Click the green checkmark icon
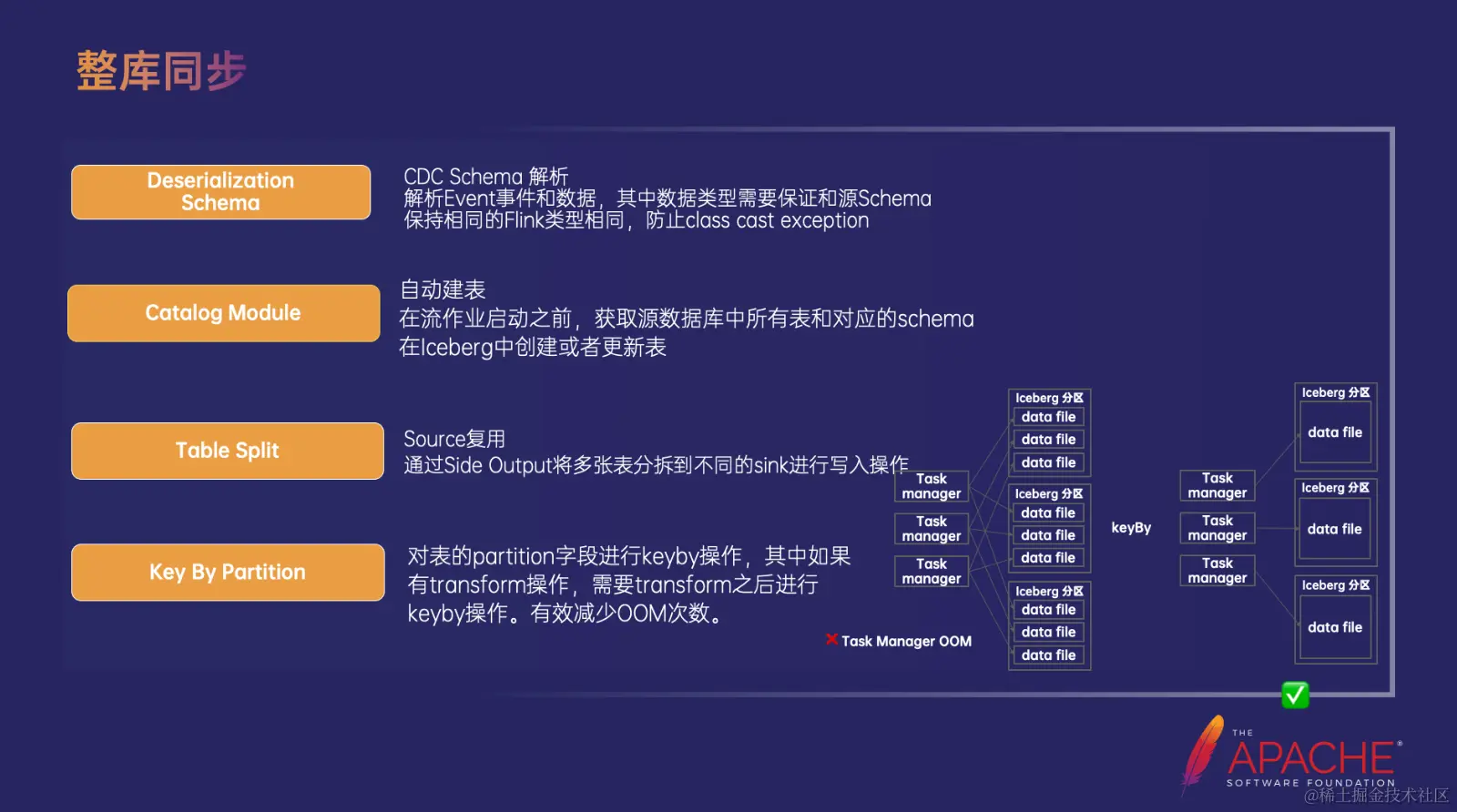Screen dimensions: 1457x812 point(1295,695)
